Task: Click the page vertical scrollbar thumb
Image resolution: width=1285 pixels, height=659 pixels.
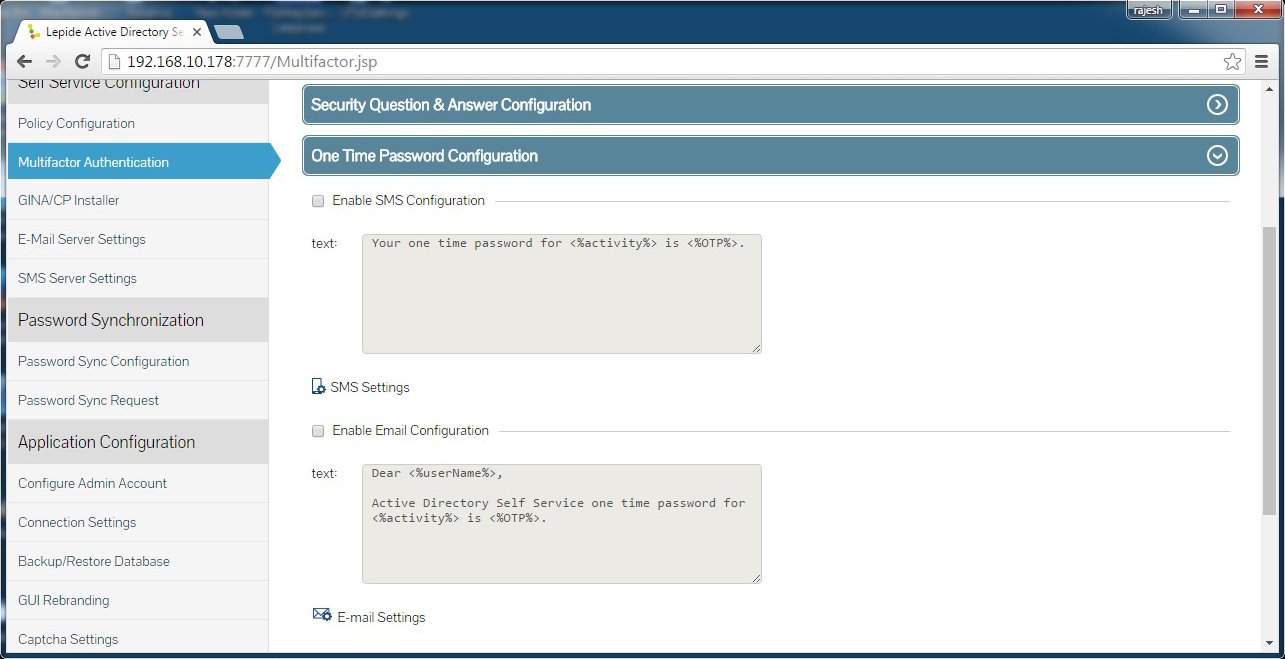Action: point(1270,370)
